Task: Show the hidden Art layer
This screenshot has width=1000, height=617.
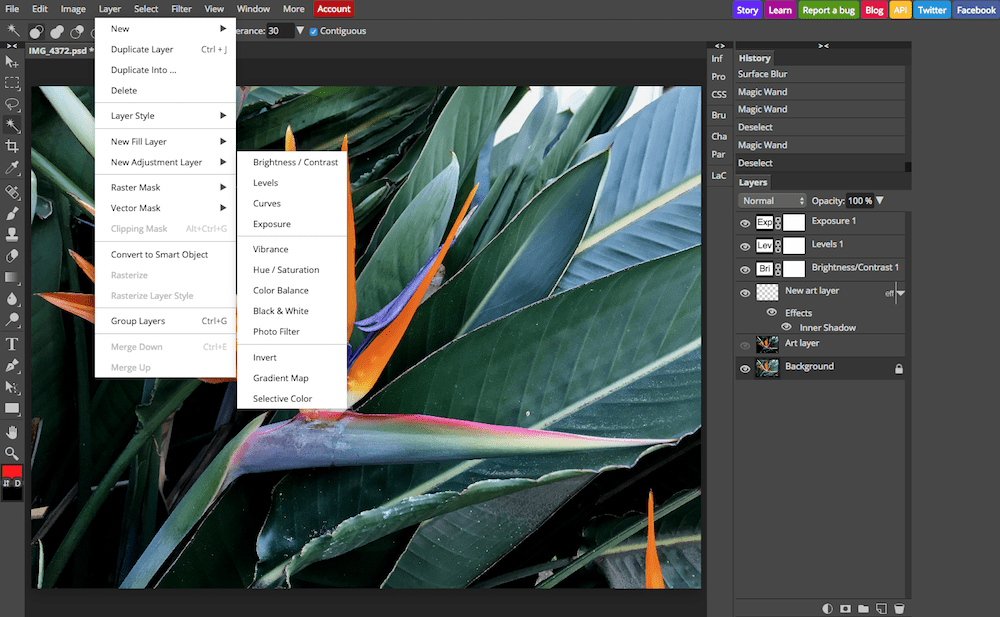Action: pos(745,345)
